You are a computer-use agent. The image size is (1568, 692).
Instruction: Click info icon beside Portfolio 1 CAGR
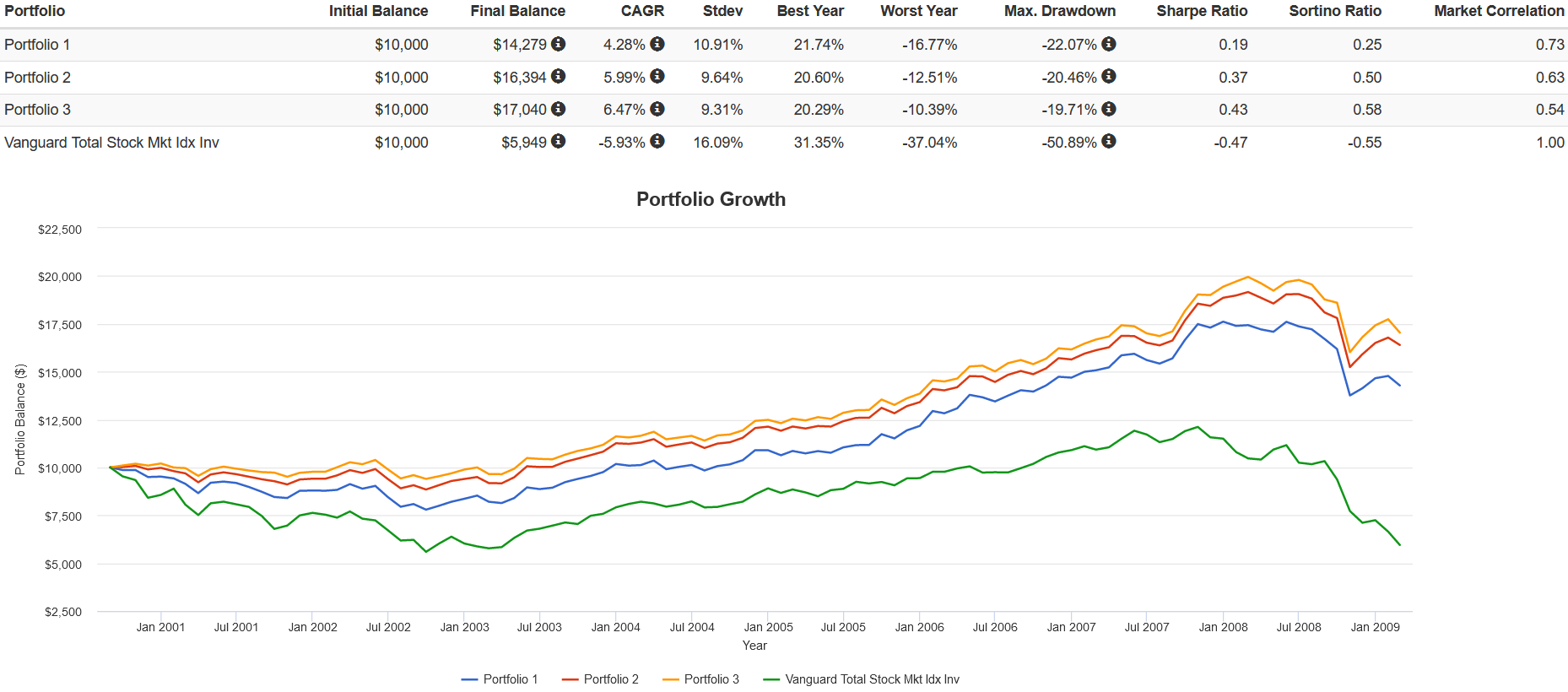pos(657,44)
